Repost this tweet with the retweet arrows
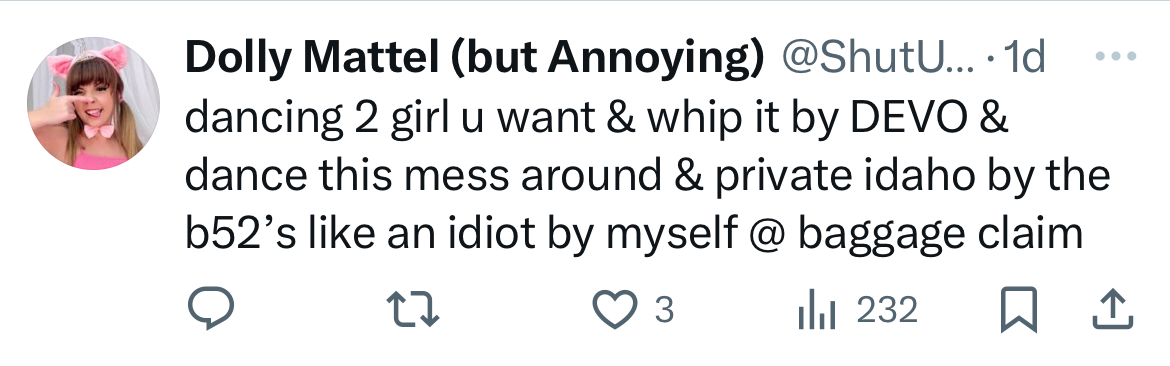This screenshot has height=366, width=1170. tap(413, 309)
